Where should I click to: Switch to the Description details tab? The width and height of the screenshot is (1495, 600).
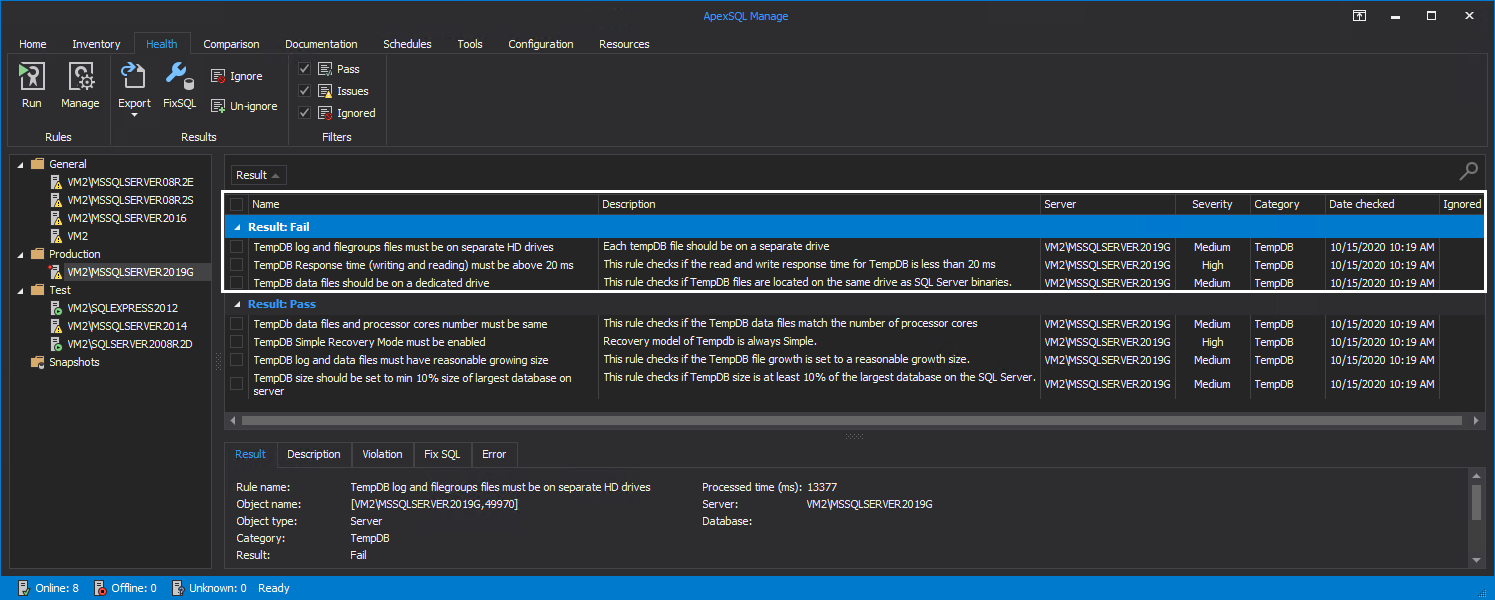coord(314,454)
